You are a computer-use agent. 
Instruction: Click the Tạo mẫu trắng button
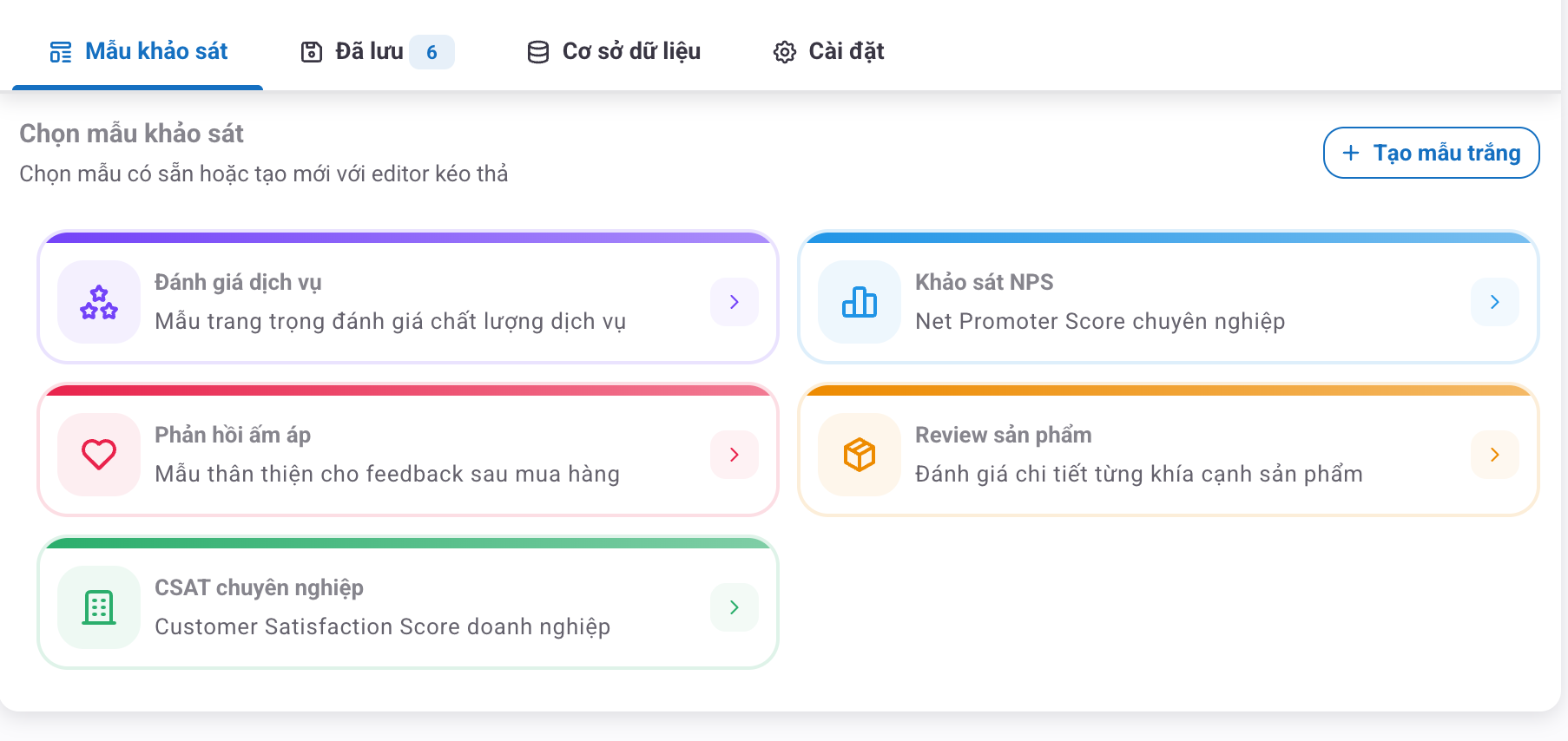[1430, 153]
